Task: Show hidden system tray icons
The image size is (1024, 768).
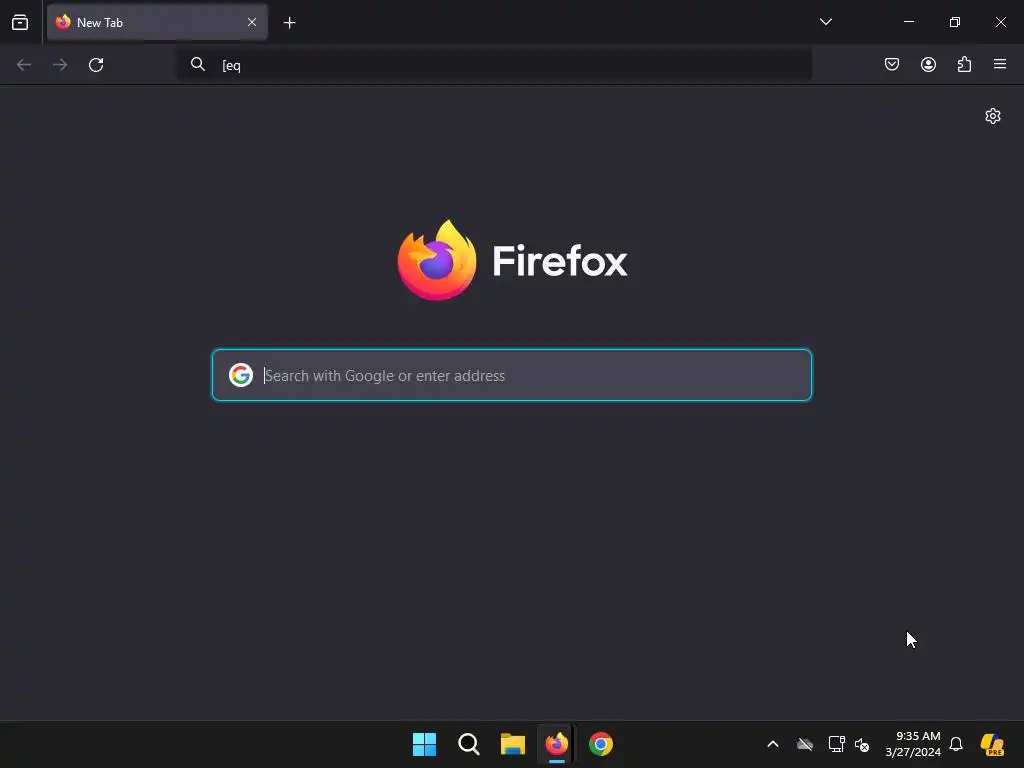Action: (773, 744)
